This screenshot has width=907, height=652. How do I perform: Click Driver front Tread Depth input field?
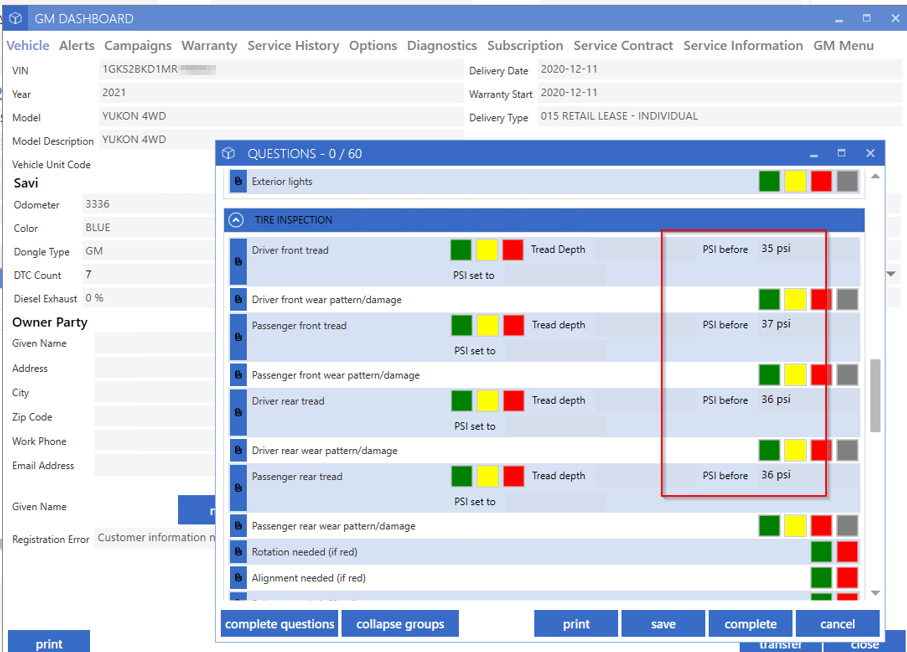coord(644,249)
